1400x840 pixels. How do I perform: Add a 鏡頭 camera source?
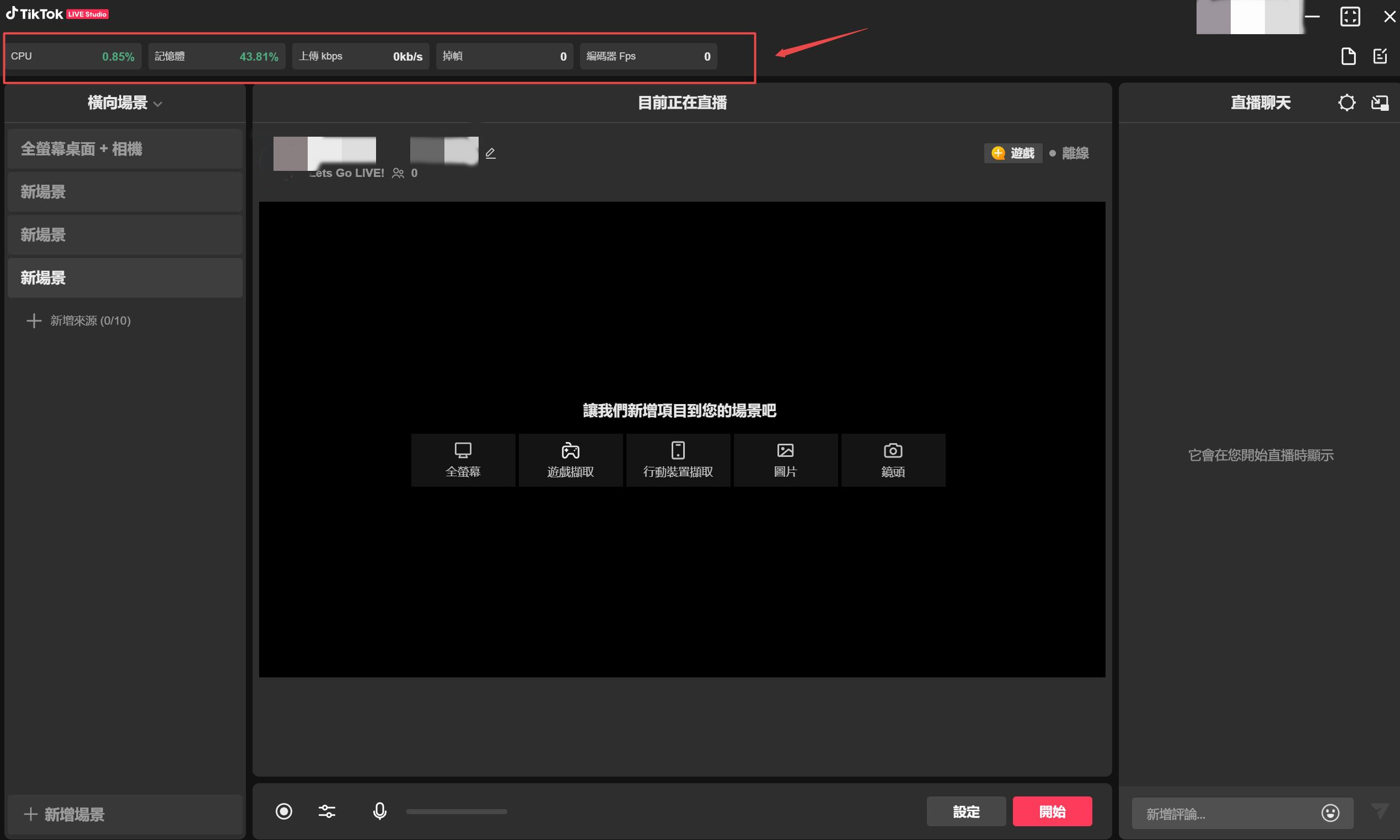[893, 460]
